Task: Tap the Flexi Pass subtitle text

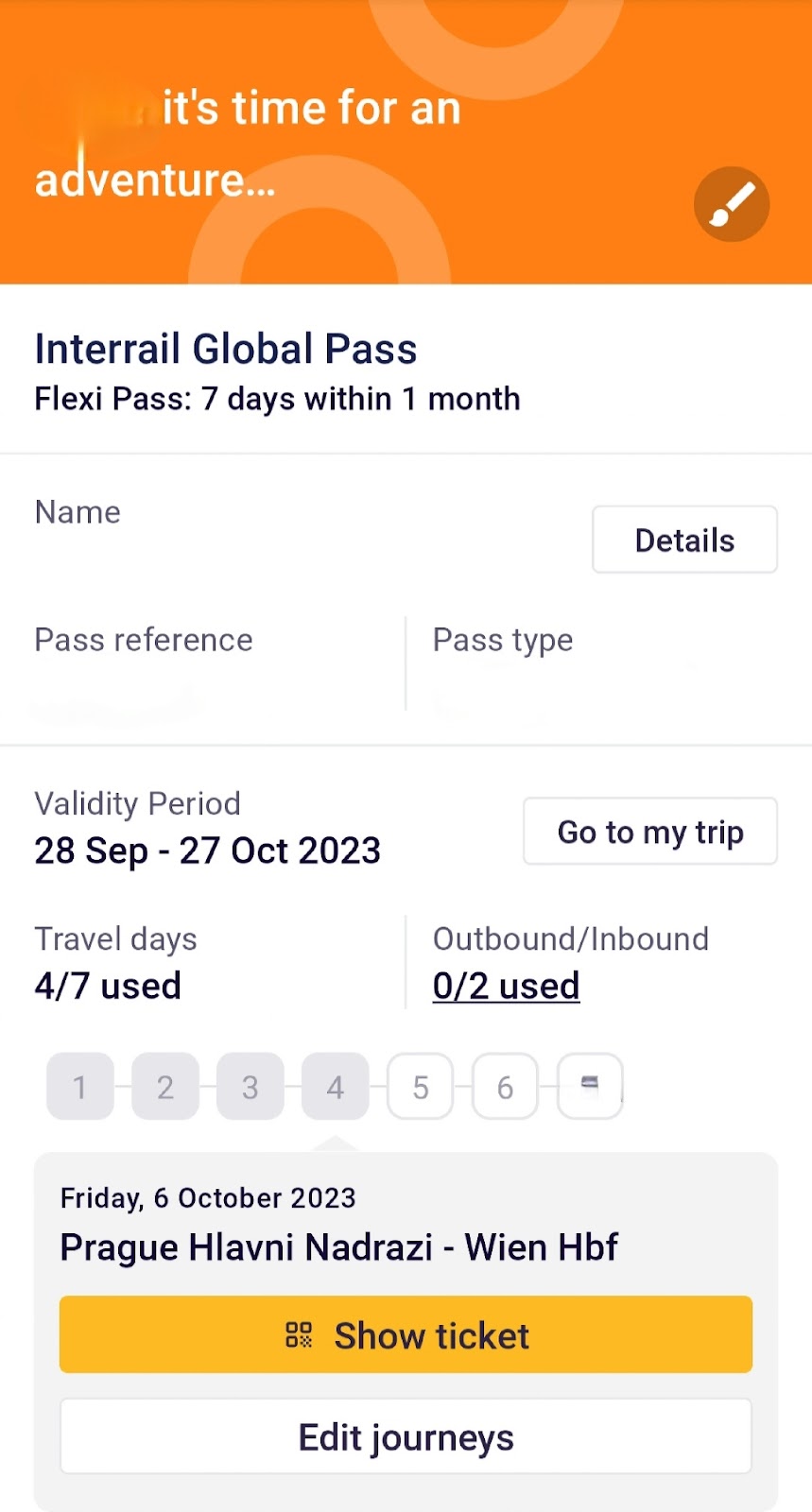Action: (x=277, y=399)
